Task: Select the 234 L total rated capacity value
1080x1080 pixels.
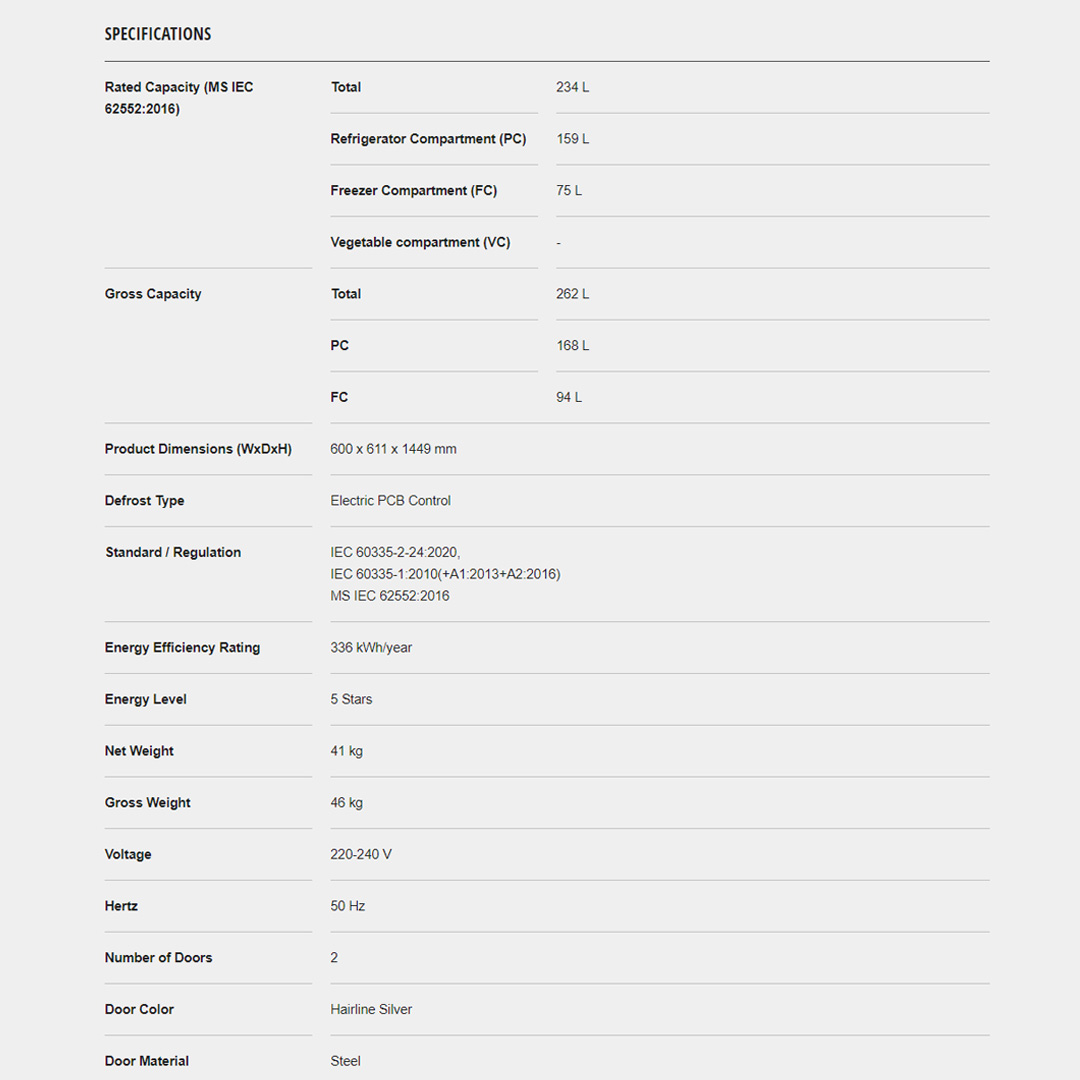Action: coord(572,87)
